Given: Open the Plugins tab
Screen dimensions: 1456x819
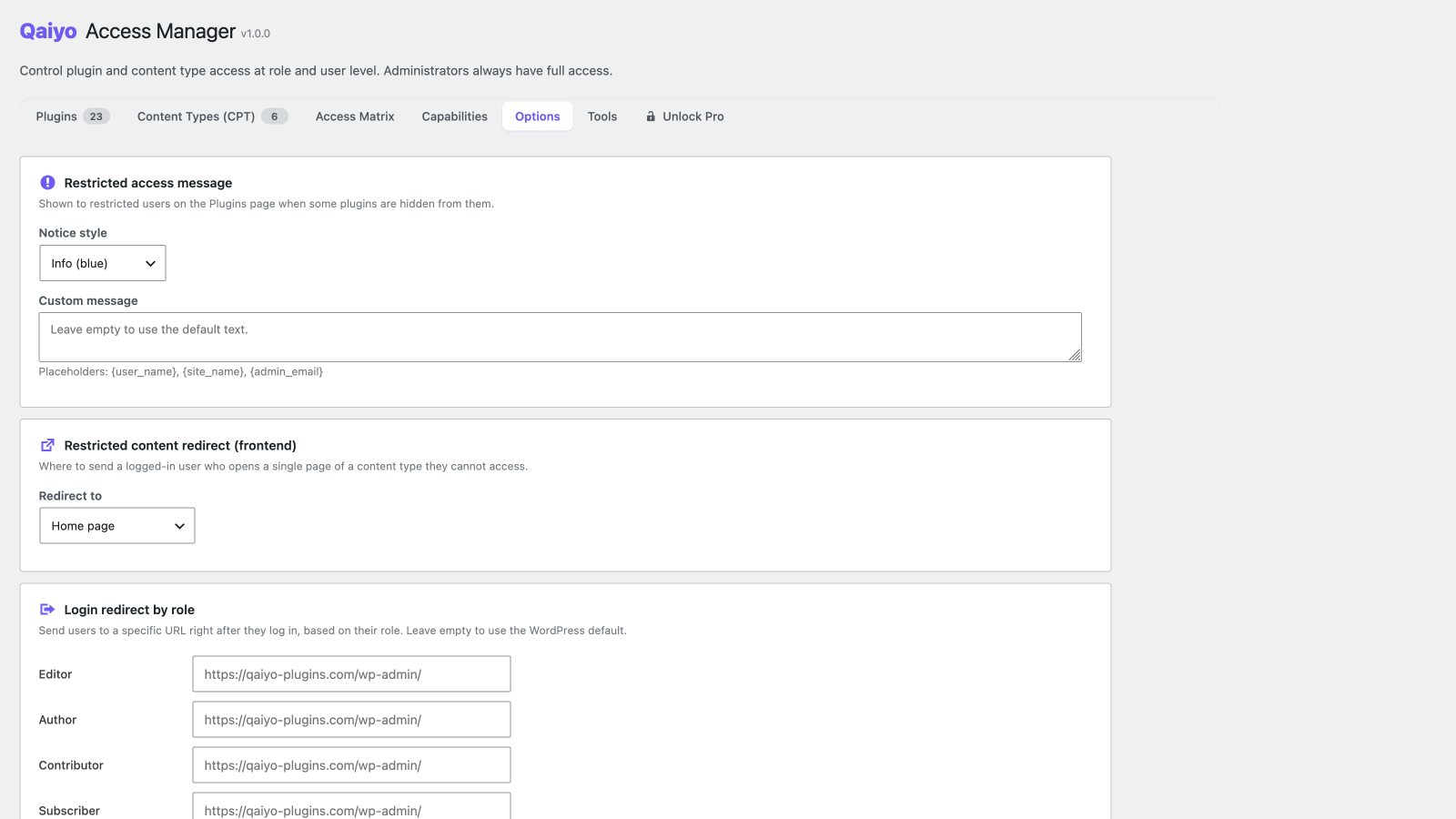Looking at the screenshot, I should [x=73, y=116].
